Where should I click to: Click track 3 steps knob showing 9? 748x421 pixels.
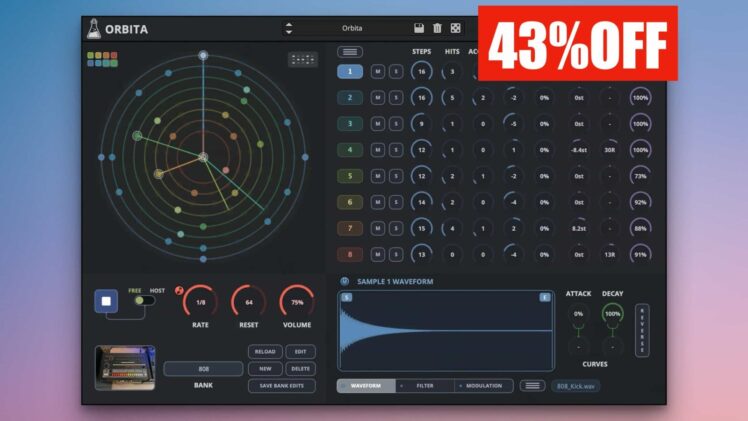(421, 124)
